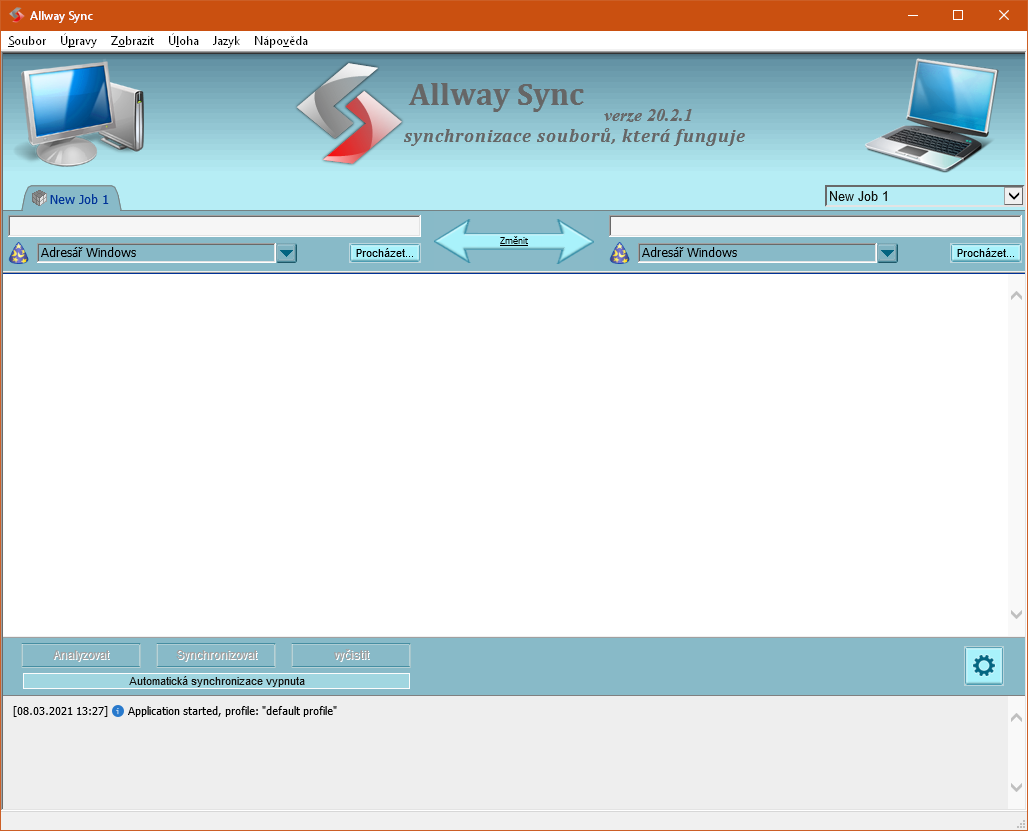Click the file list scrollbar down arrow
Image resolution: width=1028 pixels, height=831 pixels.
coord(1016,614)
